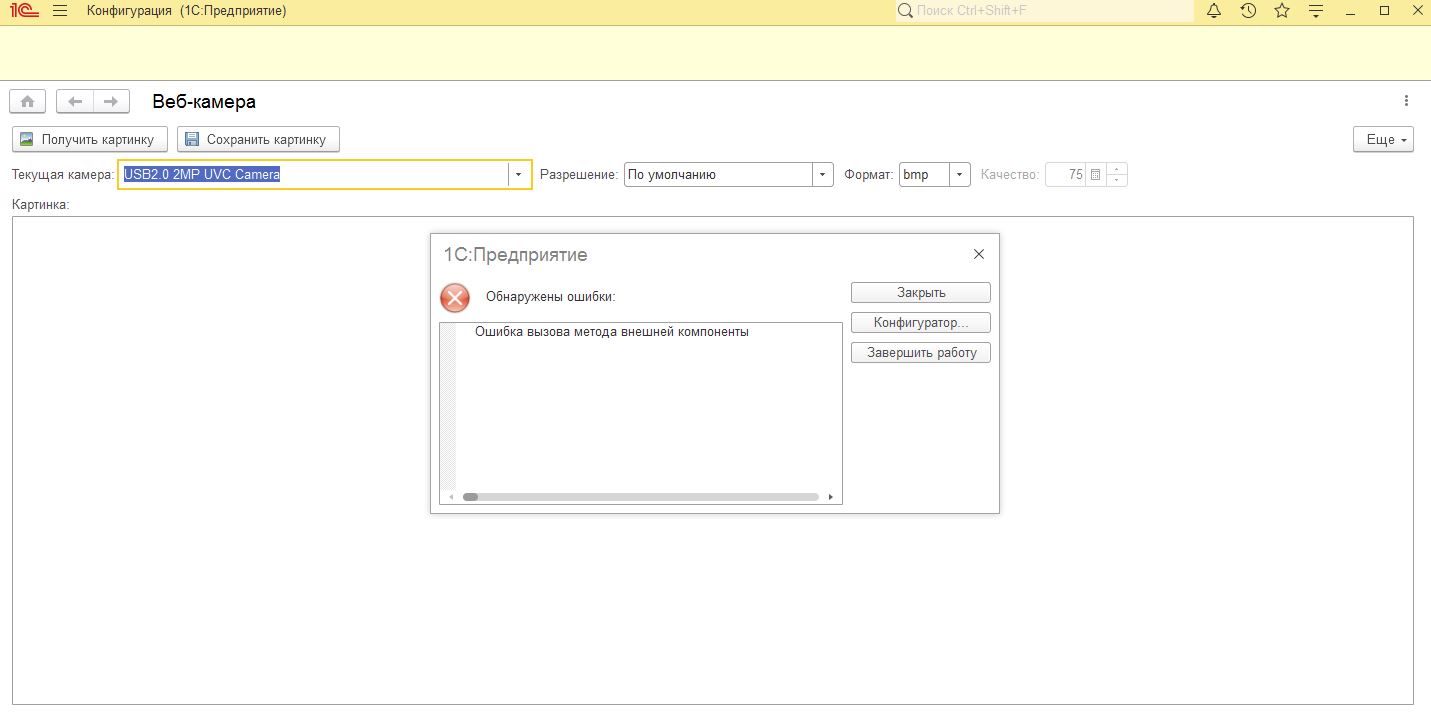Open favorites star icon
Screen dimensions: 1431x718
point(1282,11)
